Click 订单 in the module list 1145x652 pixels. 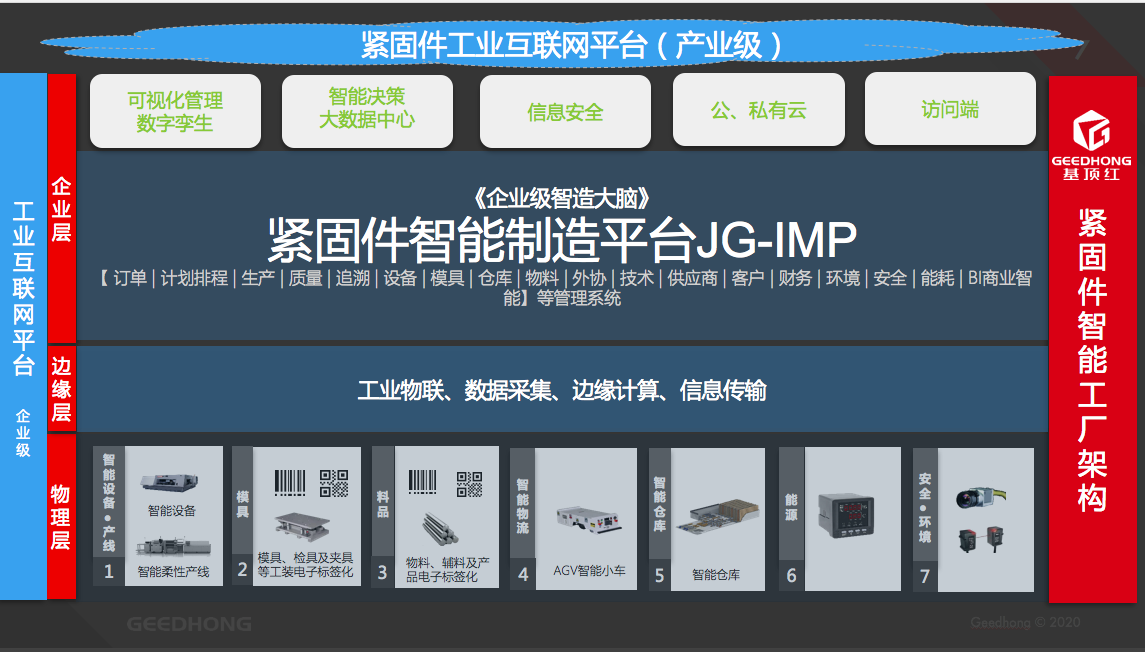[130, 278]
